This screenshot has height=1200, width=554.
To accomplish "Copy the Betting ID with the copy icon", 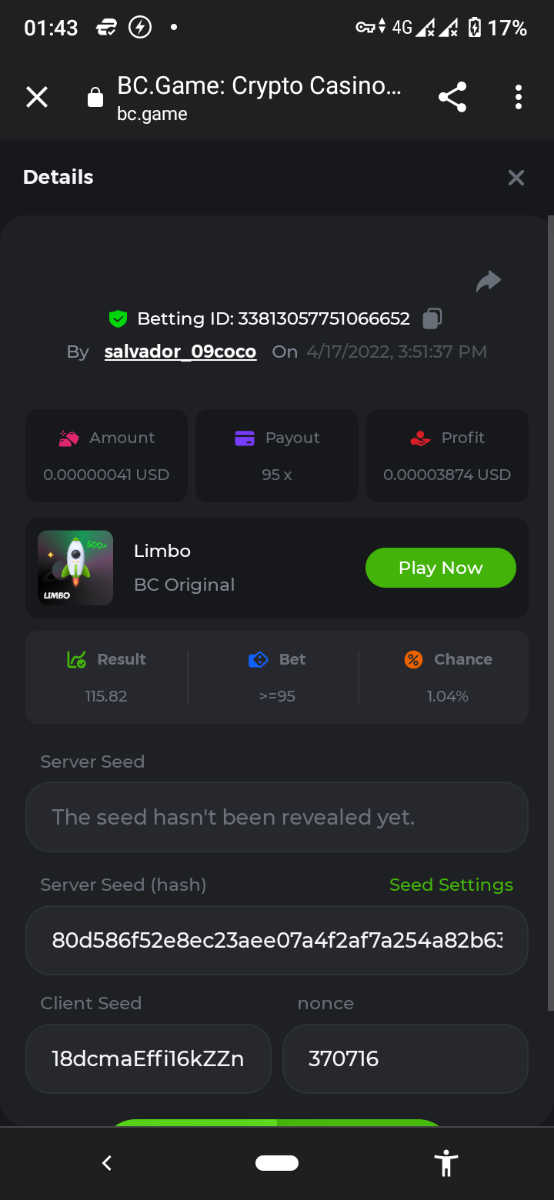I will [432, 319].
